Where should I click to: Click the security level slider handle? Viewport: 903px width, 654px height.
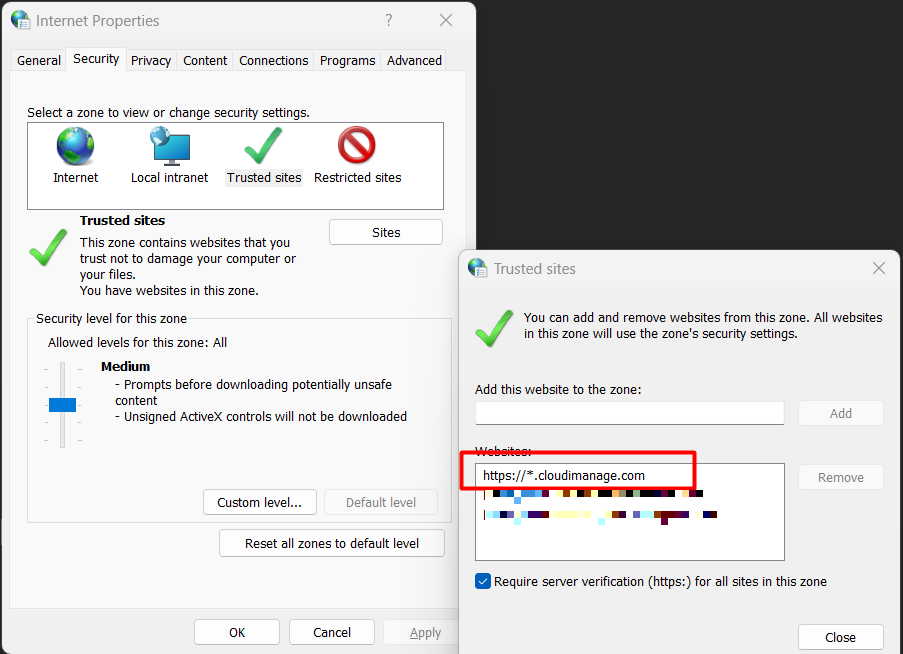[62, 404]
